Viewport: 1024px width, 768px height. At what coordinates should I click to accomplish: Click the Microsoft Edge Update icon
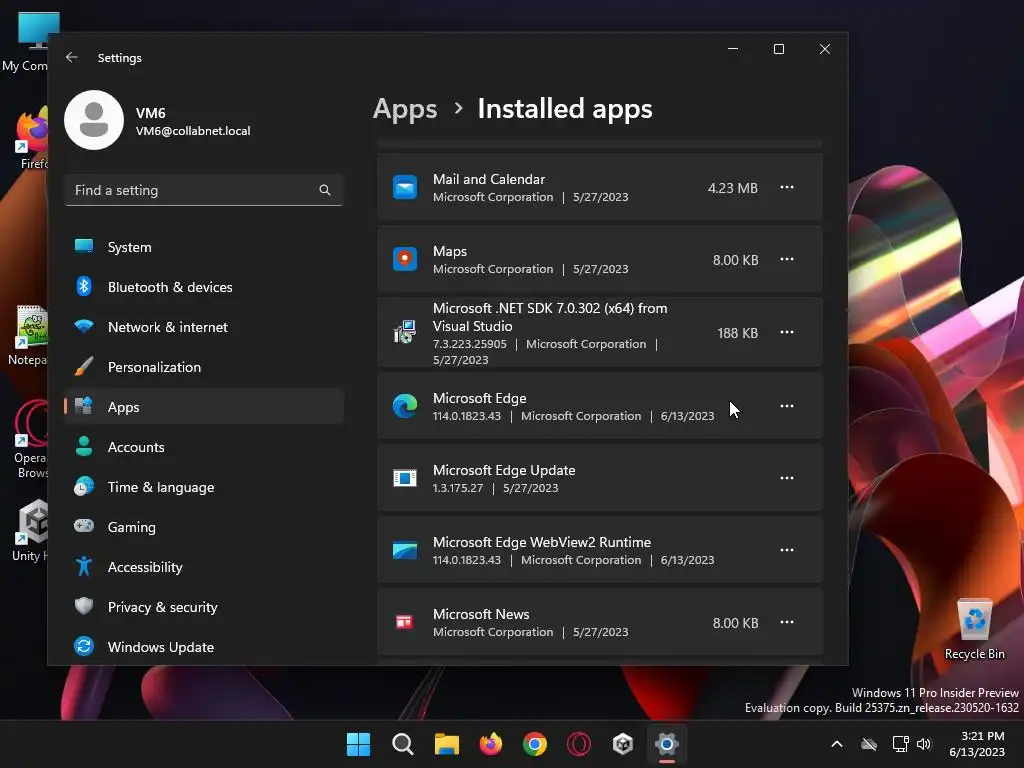405,478
